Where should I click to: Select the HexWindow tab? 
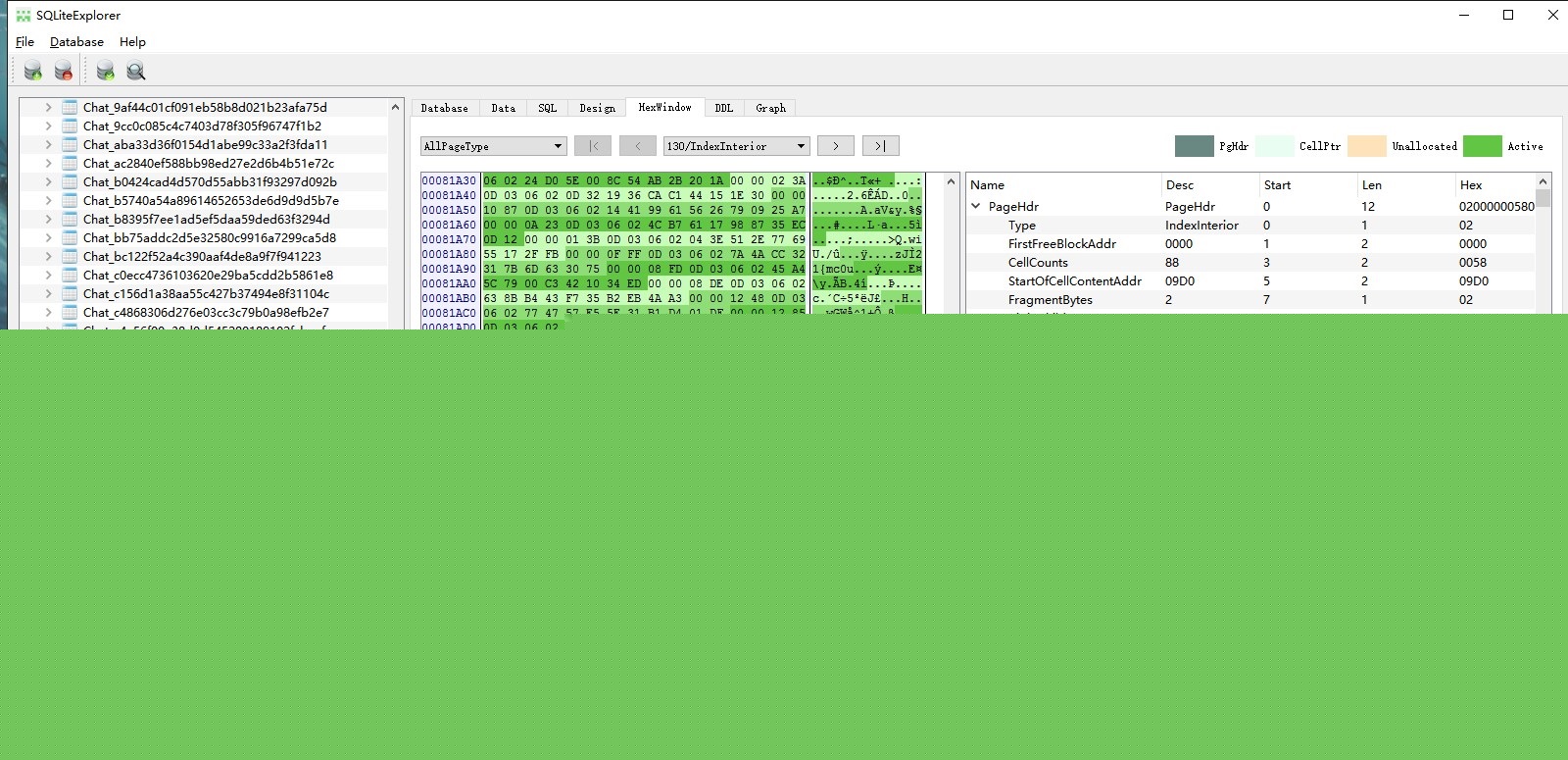[x=664, y=107]
